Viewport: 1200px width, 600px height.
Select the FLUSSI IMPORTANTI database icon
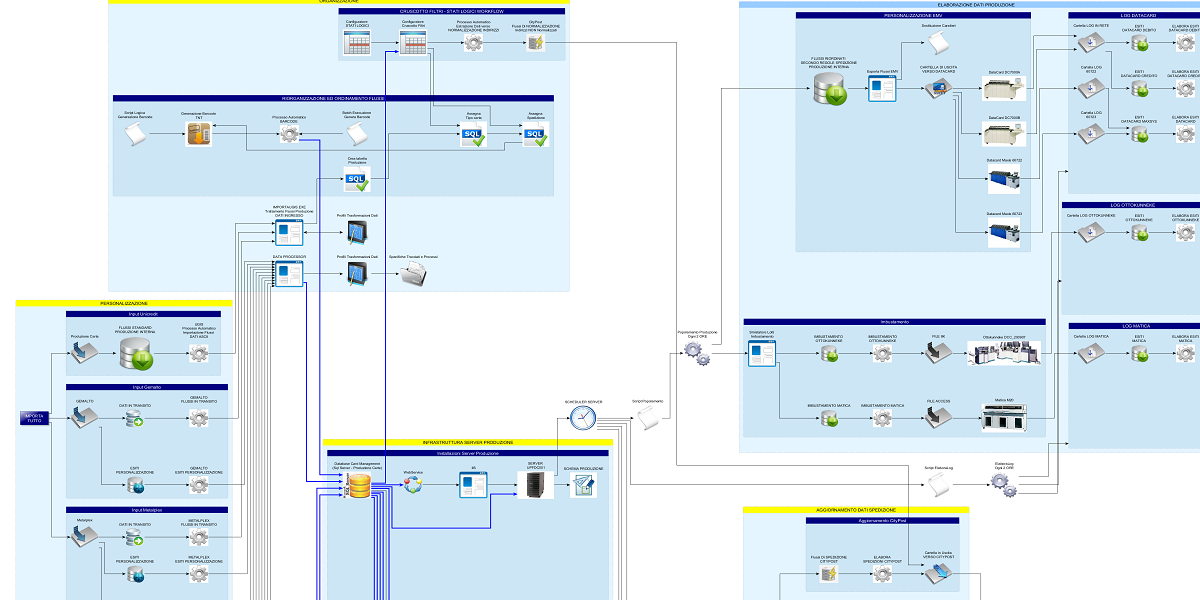click(830, 87)
